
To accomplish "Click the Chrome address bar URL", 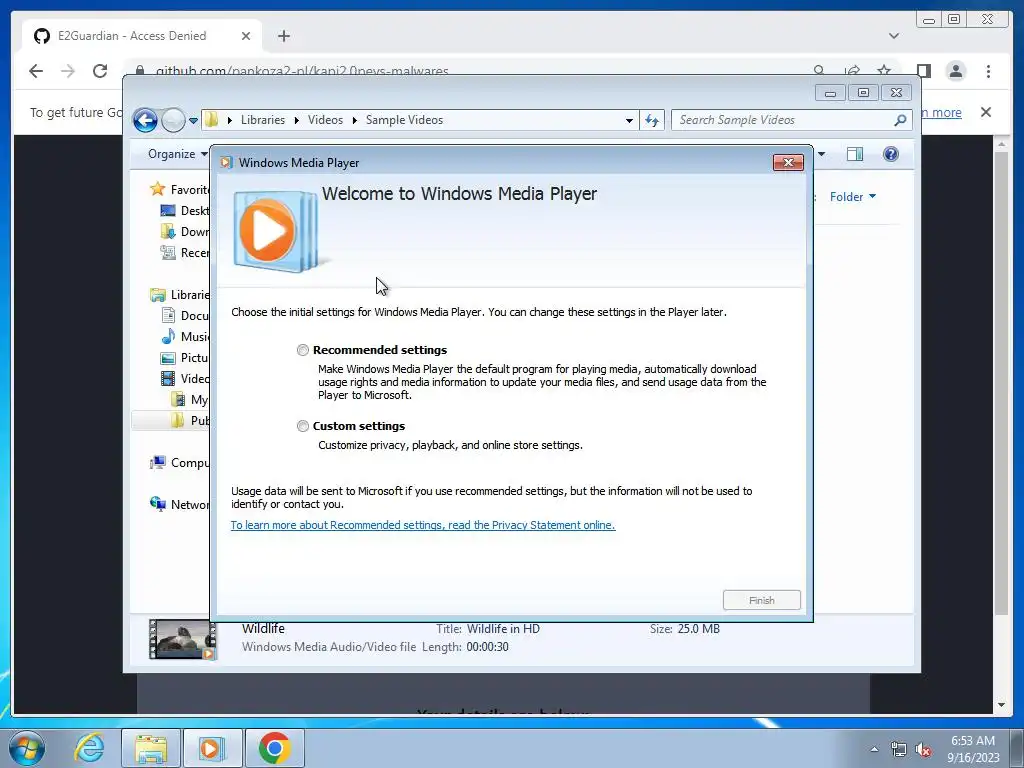I will pyautogui.click(x=302, y=71).
